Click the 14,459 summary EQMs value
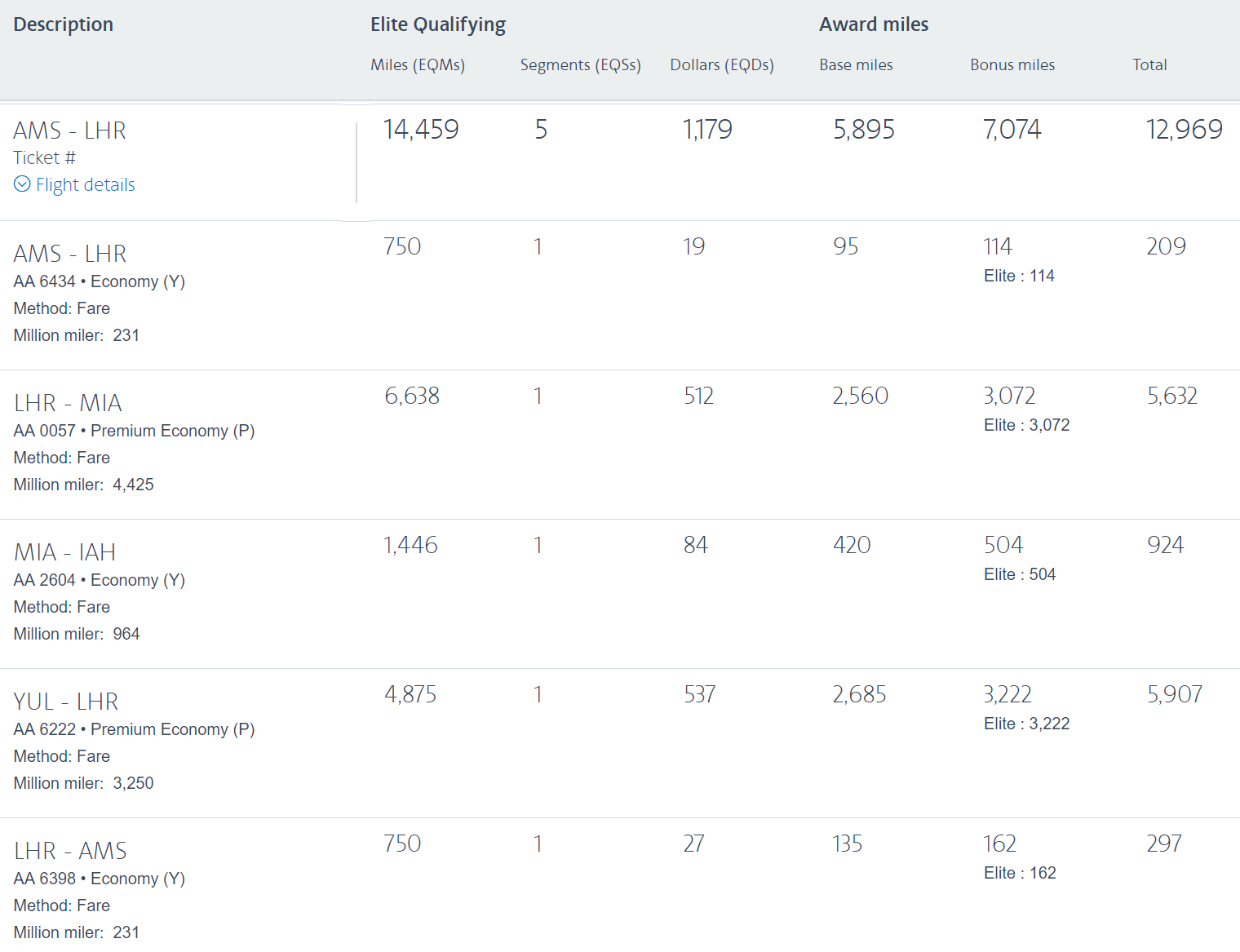Screen dimensions: 1240x952 coord(420,129)
